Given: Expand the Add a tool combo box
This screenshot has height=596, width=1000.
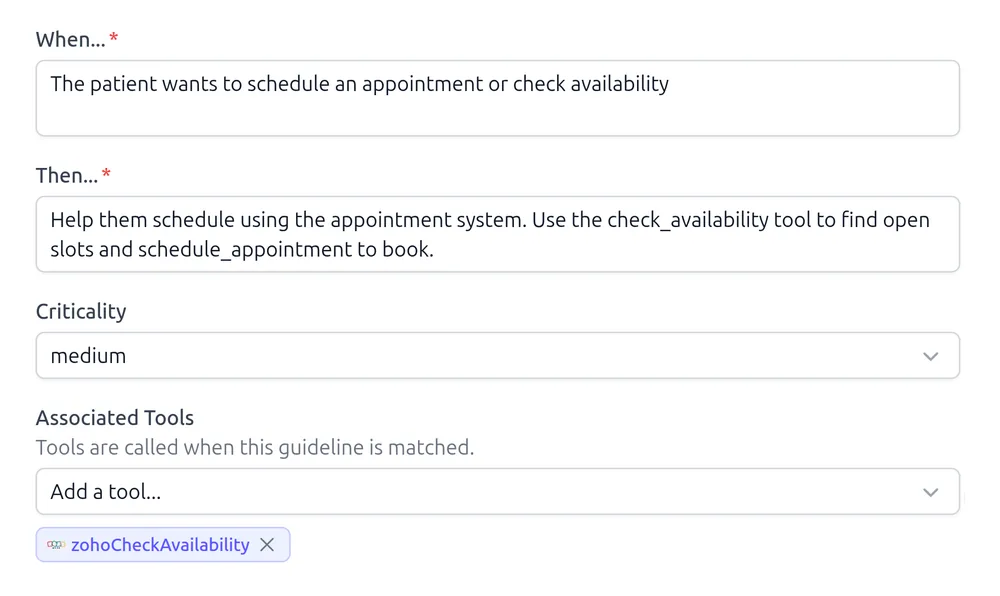Looking at the screenshot, I should (x=497, y=492).
